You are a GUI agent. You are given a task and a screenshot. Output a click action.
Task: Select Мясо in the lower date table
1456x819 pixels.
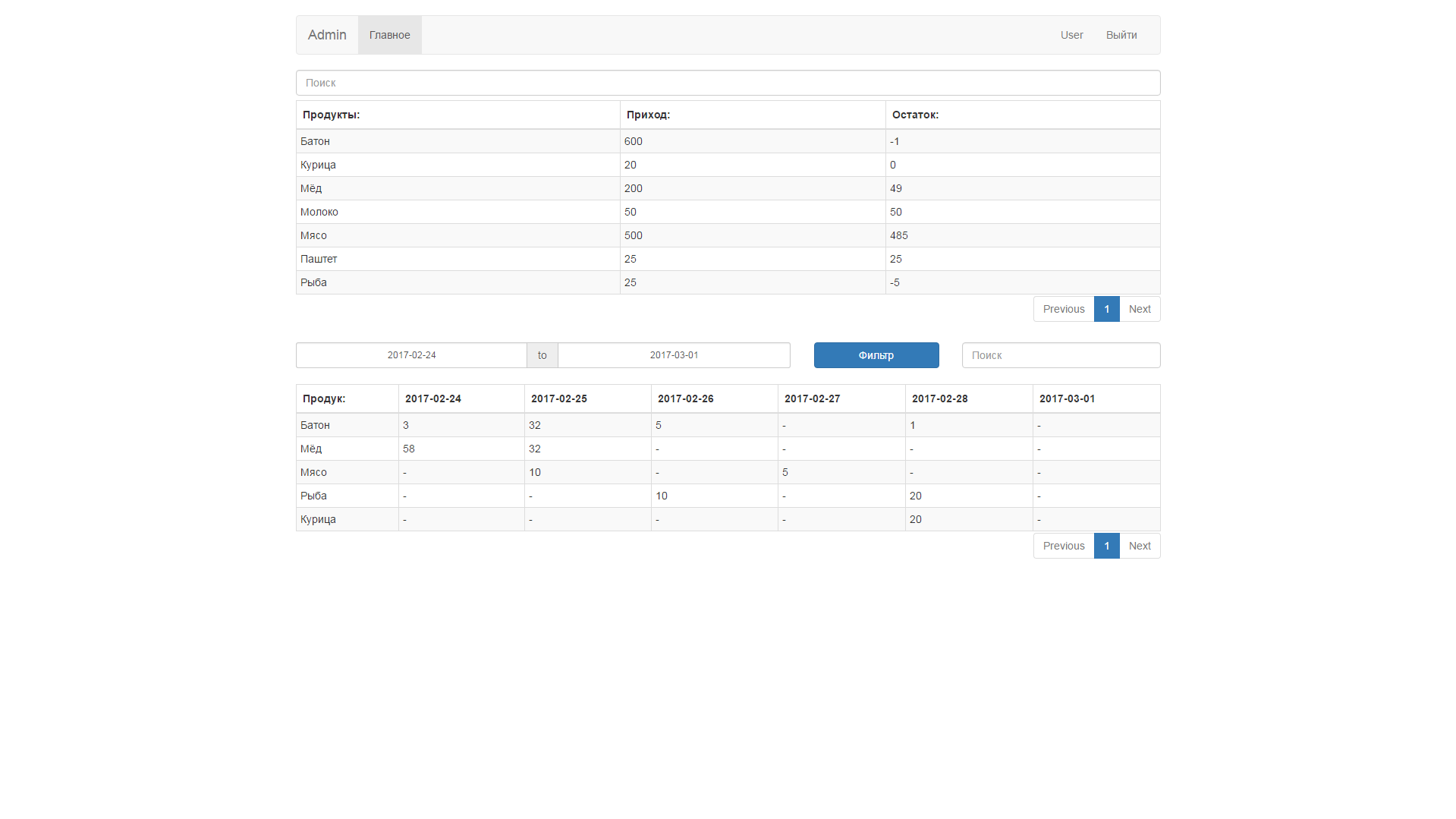pyautogui.click(x=313, y=472)
